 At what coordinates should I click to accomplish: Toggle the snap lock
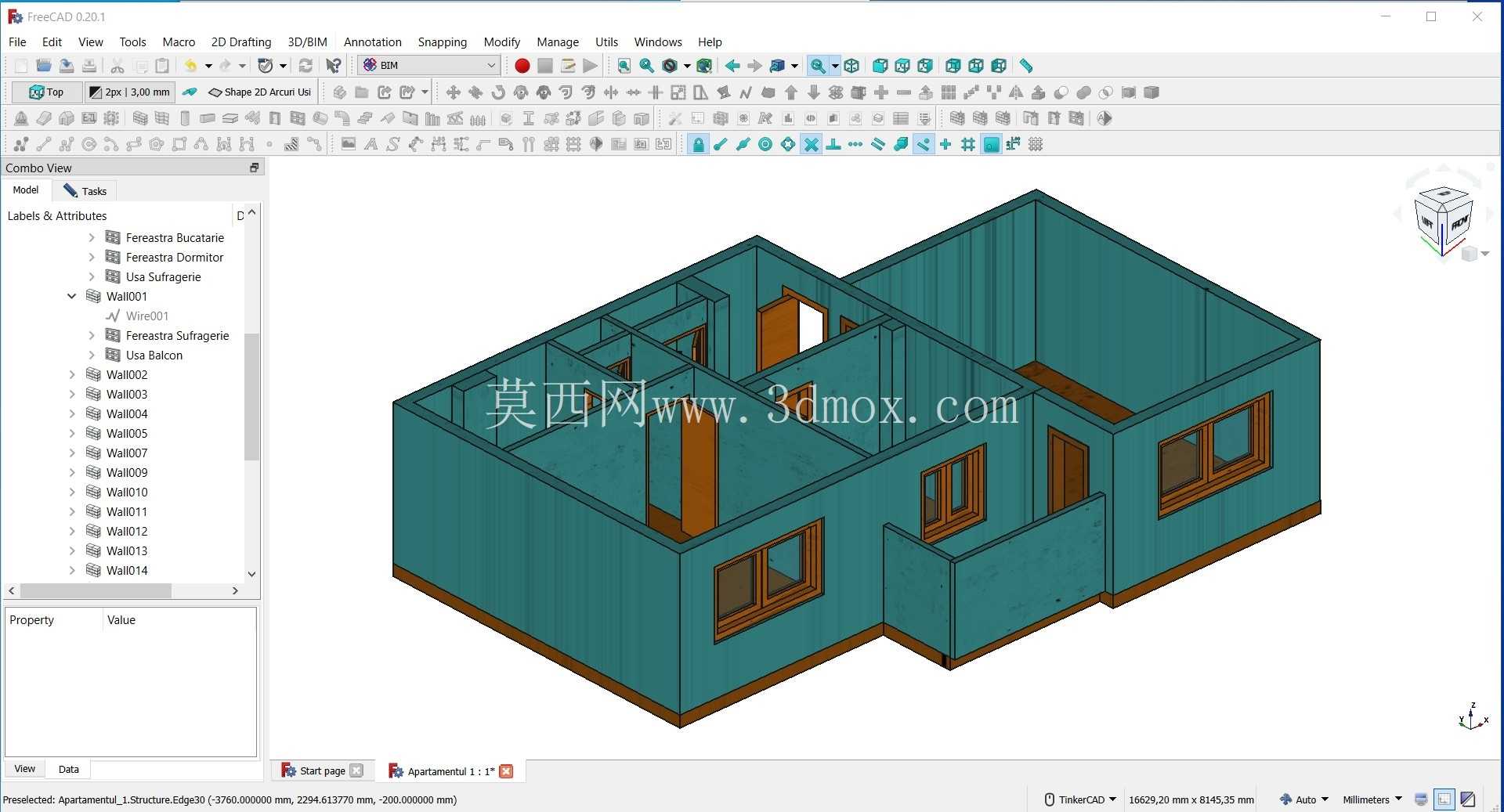(x=698, y=144)
